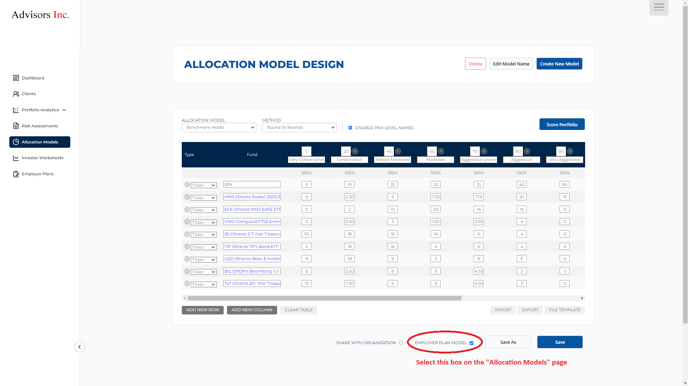Select the Allocation Models menu item
Image resolution: width=688 pixels, height=386 pixels.
[x=39, y=142]
